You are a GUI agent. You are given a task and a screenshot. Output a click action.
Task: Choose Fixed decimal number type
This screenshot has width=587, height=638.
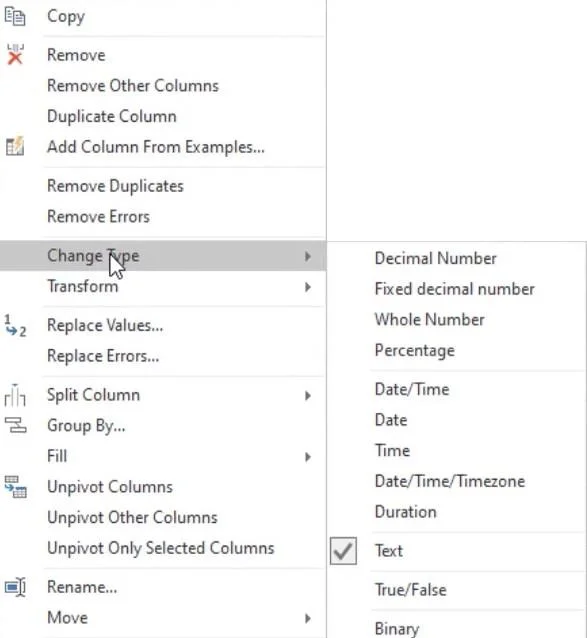coord(454,289)
